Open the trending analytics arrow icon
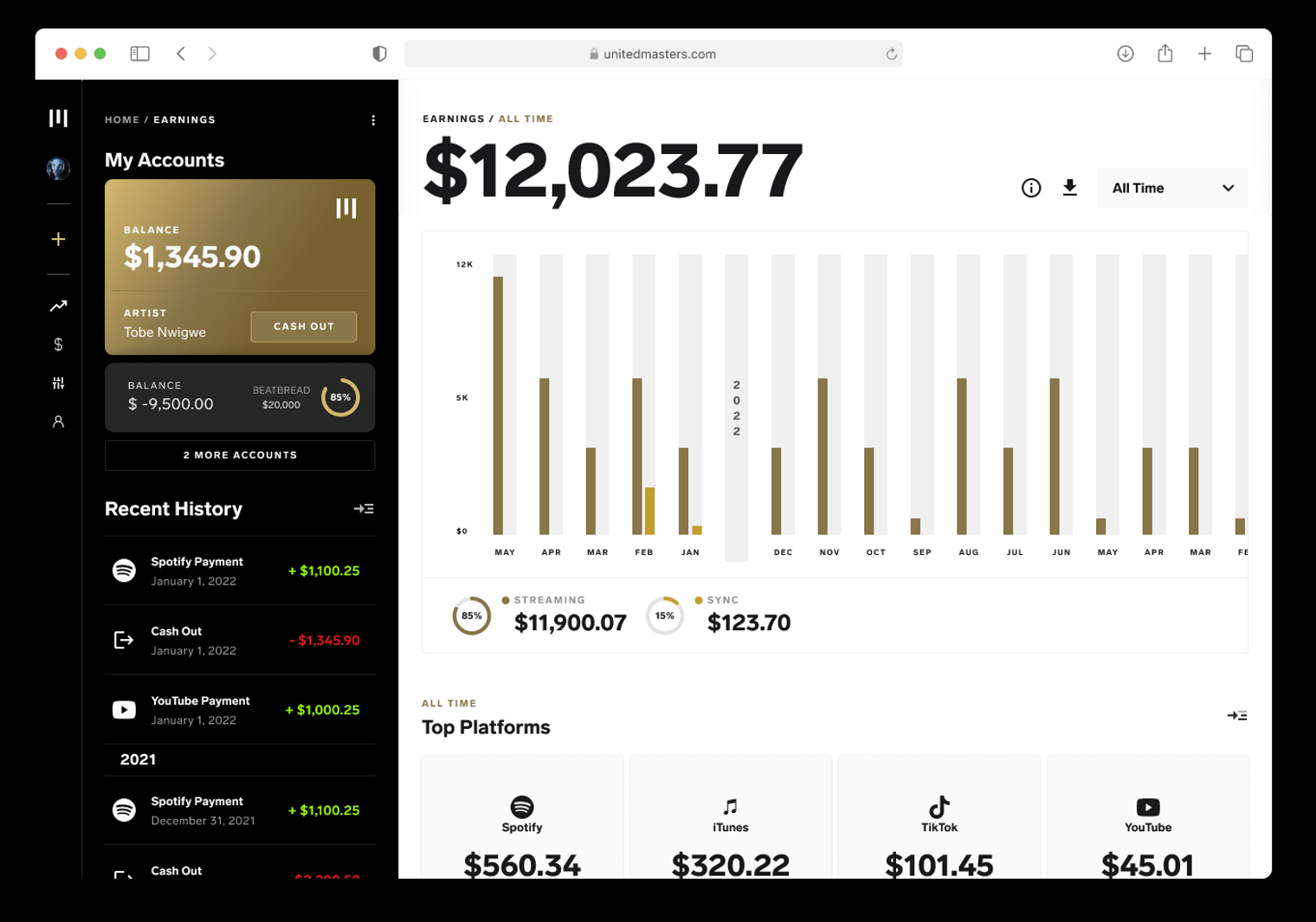Image resolution: width=1316 pixels, height=922 pixels. (x=58, y=306)
